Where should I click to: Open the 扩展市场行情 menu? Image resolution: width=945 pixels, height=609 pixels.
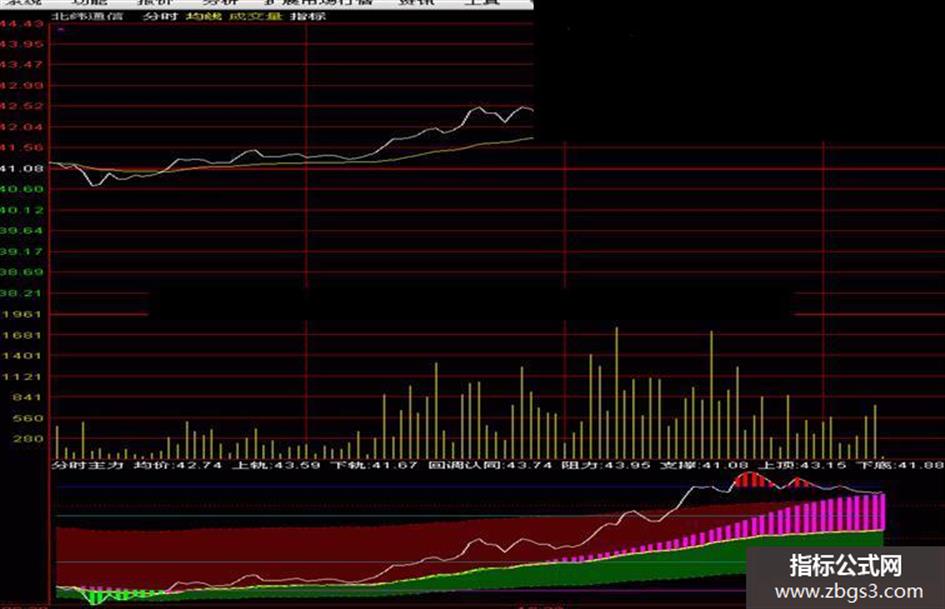(x=320, y=2)
